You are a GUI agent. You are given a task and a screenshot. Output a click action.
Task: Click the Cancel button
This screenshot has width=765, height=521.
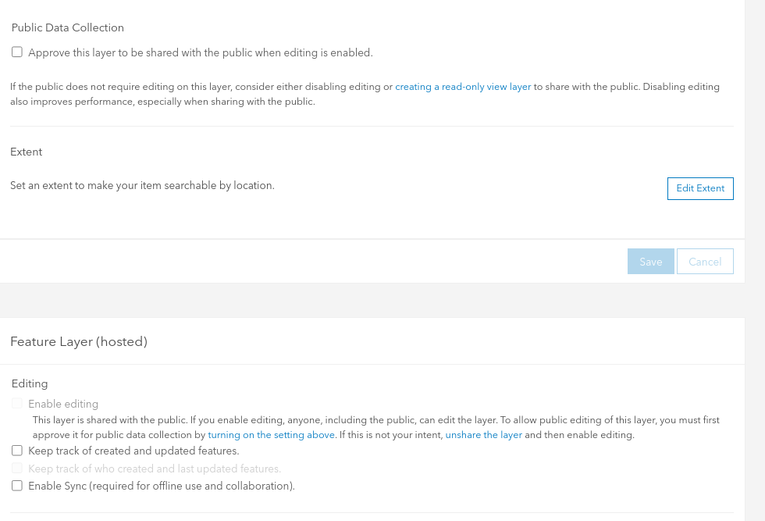tap(705, 261)
